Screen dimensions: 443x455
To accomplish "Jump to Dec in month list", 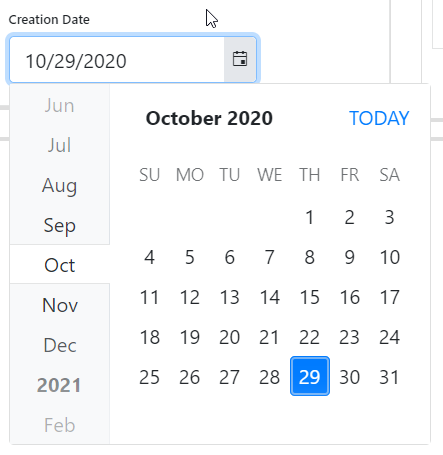I will [60, 345].
